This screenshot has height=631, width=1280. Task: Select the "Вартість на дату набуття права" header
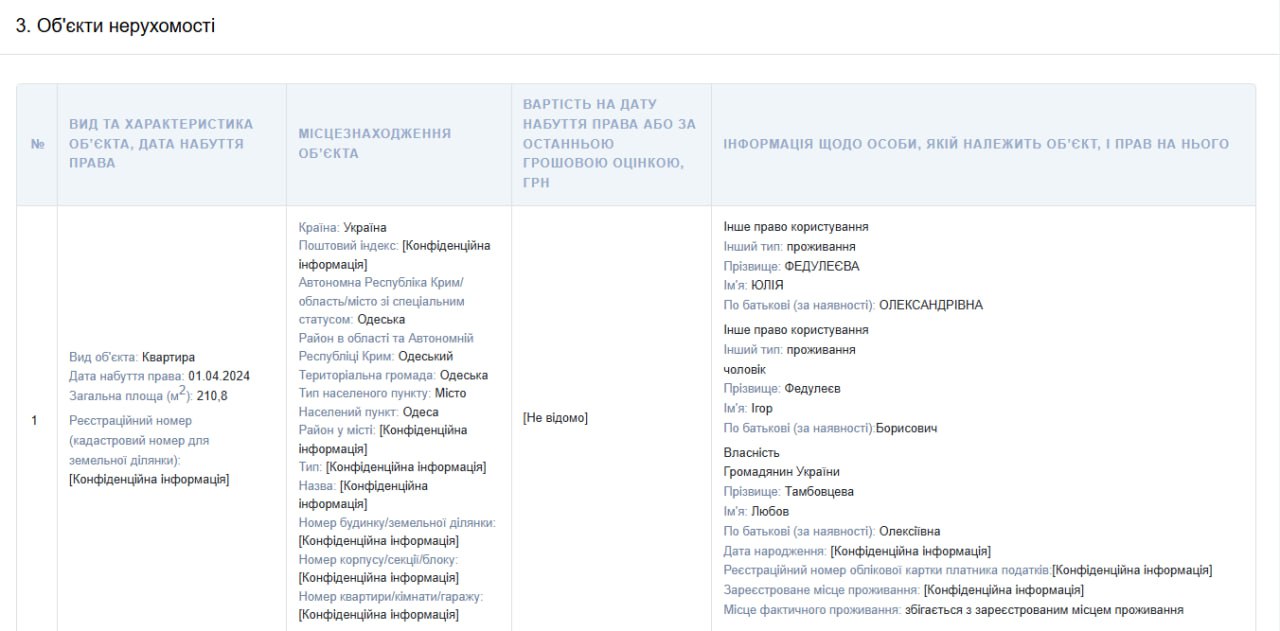coord(609,143)
